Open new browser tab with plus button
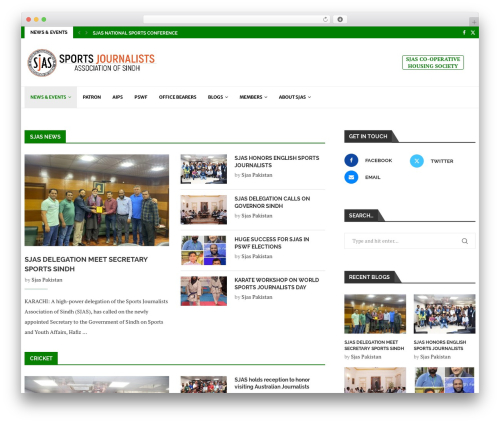 [474, 22]
